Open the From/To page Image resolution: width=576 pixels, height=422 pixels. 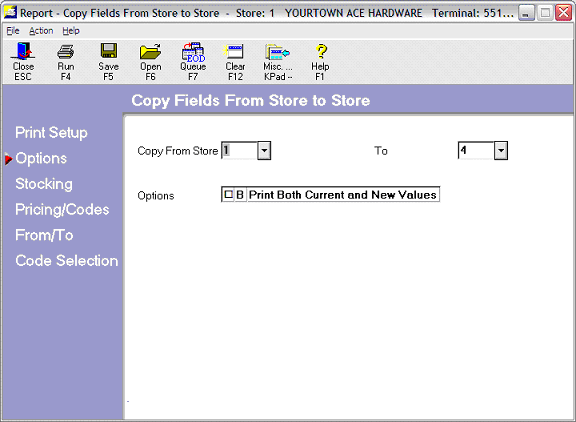44,235
